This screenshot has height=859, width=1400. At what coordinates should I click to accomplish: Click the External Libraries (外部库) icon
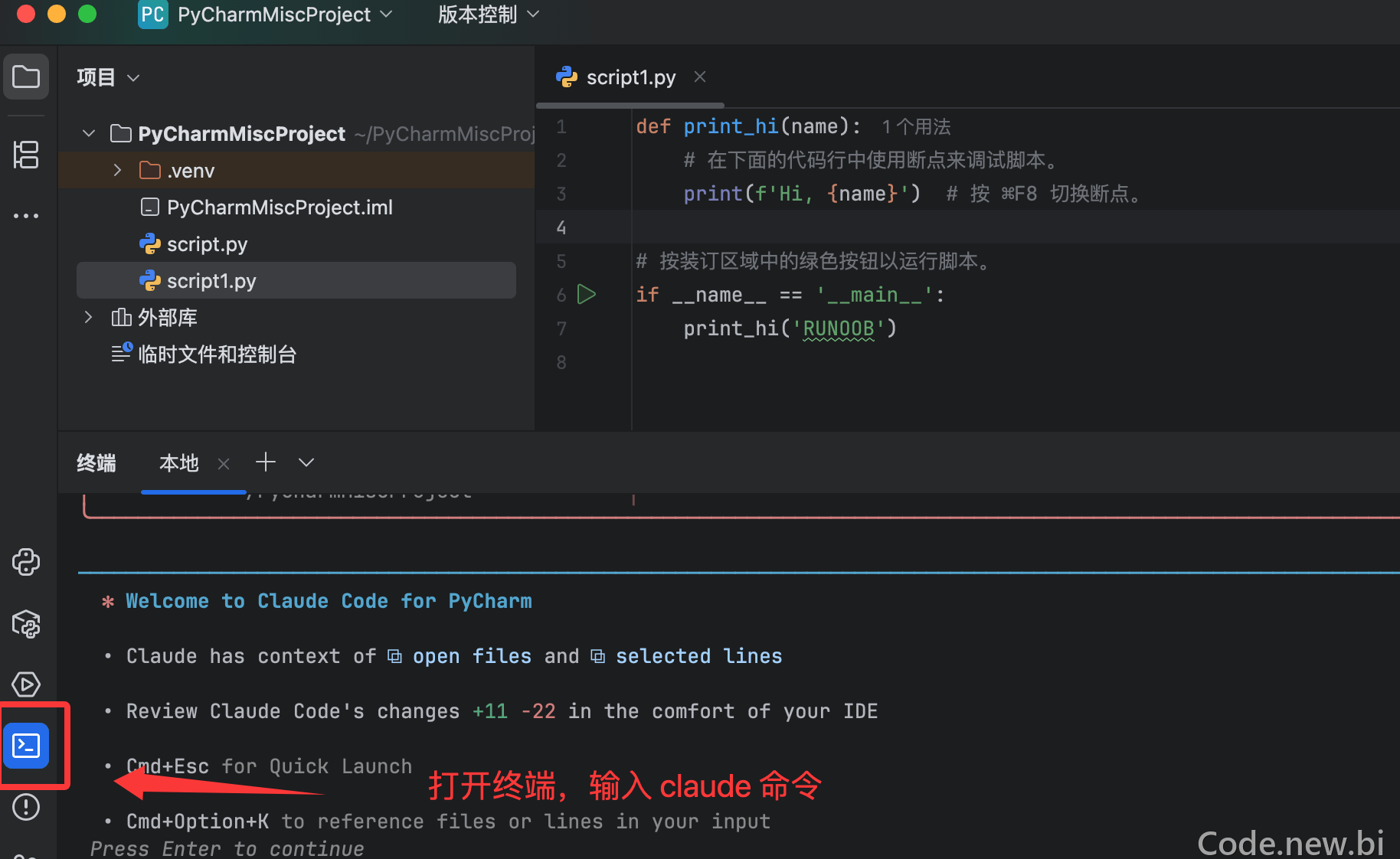pos(121,317)
